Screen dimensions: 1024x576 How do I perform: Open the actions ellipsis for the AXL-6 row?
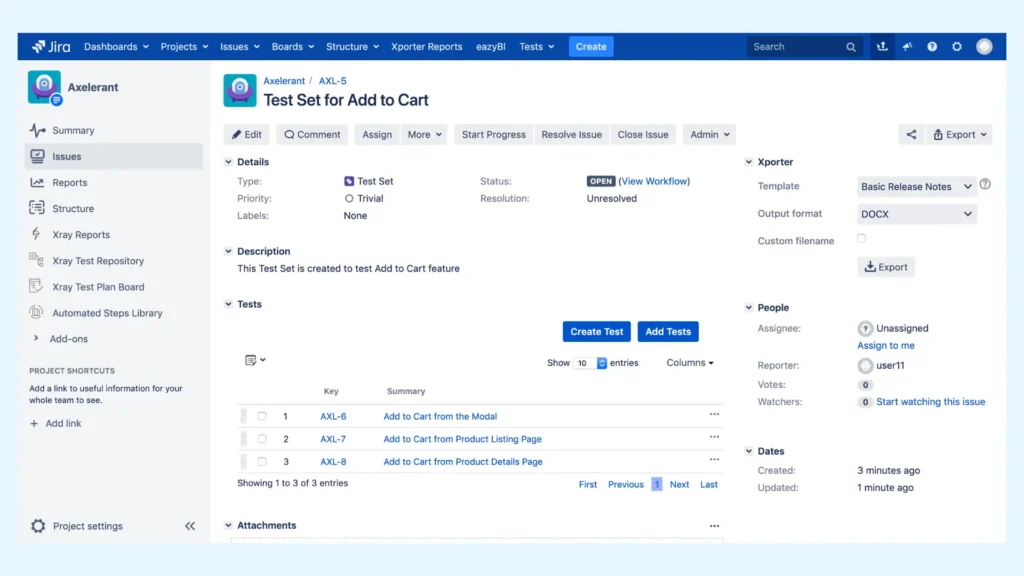tap(714, 414)
